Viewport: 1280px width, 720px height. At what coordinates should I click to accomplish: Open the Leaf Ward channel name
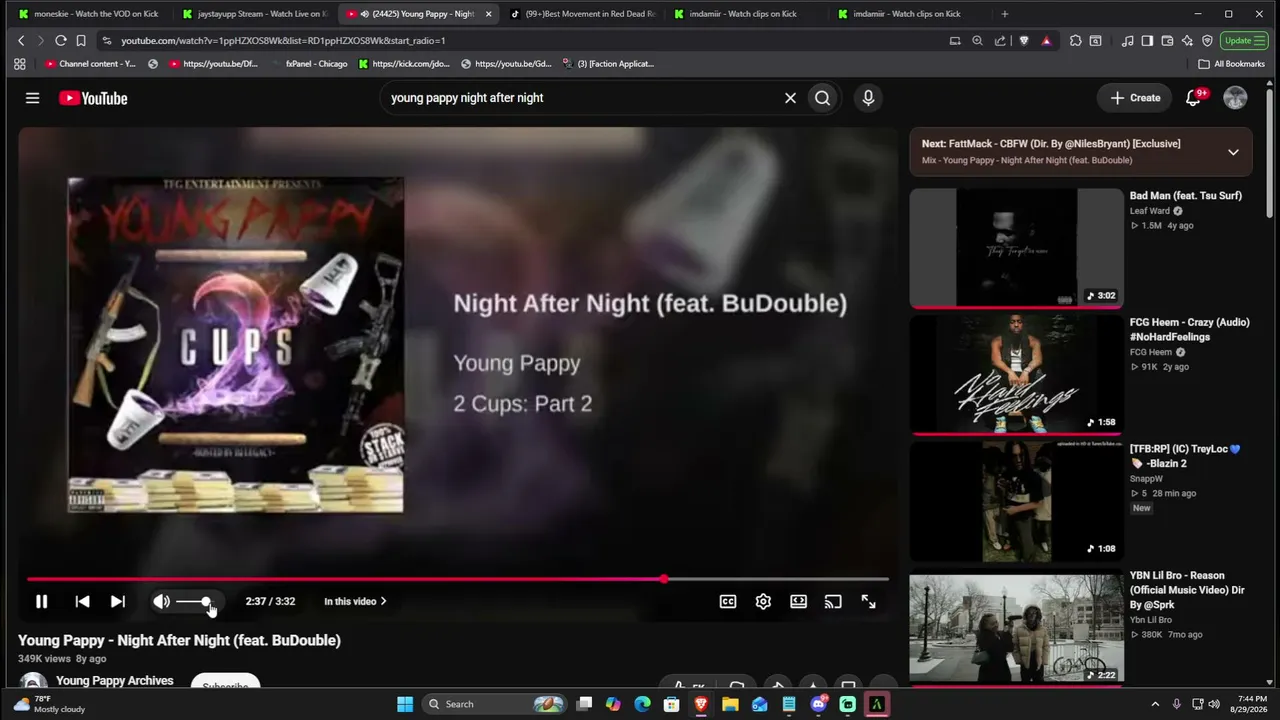1150,211
